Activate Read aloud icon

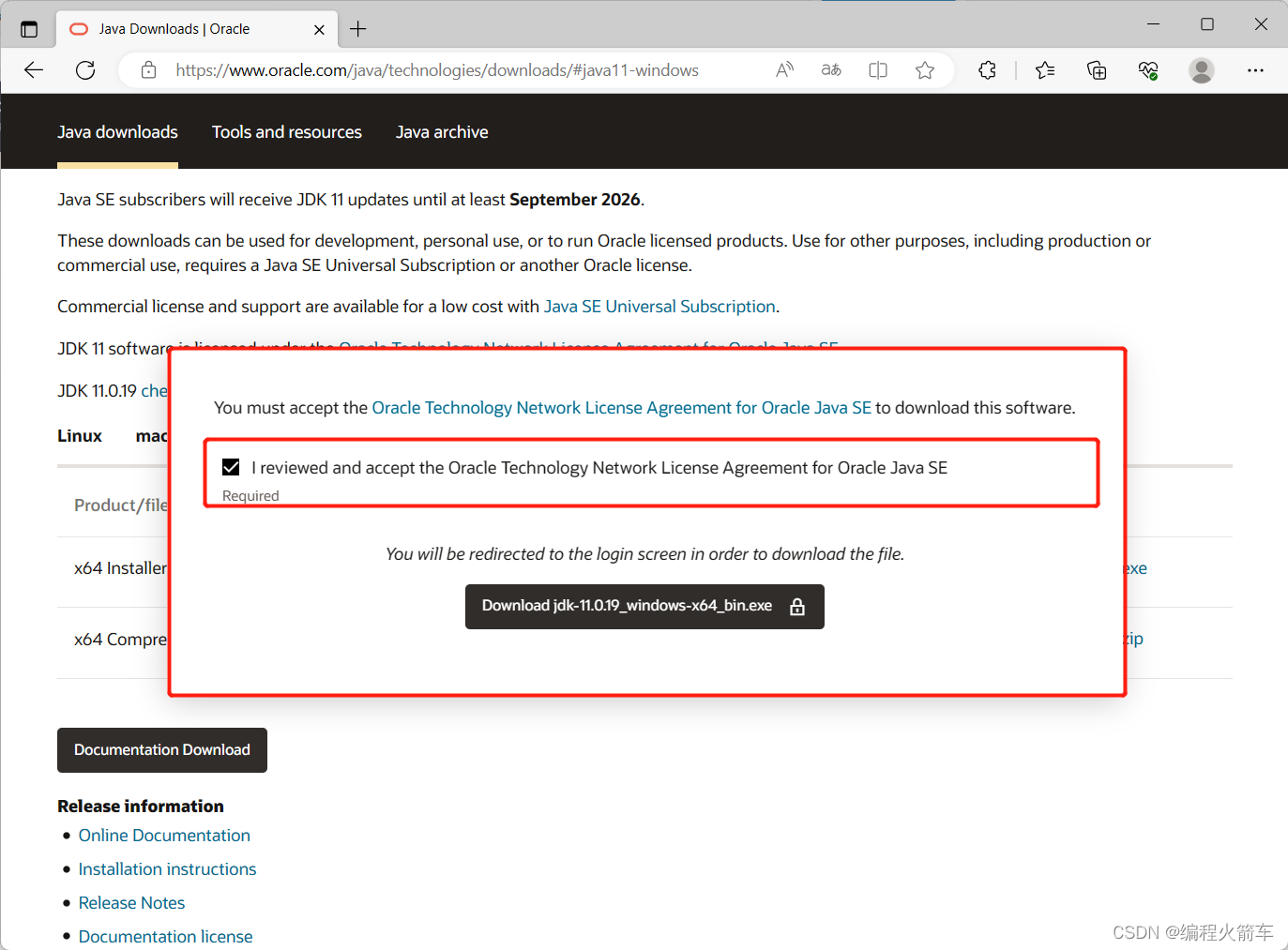click(785, 70)
